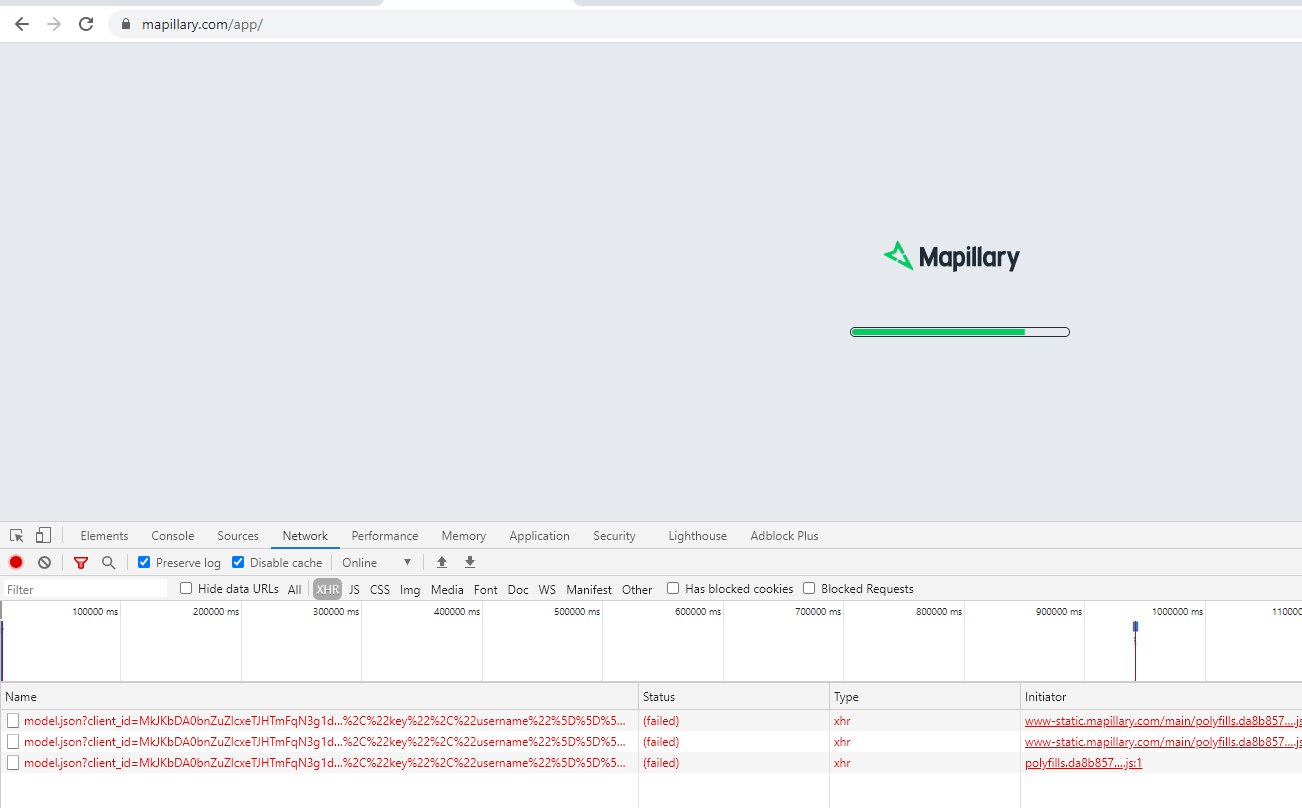1302x808 pixels.
Task: Clear the network log
Action: [x=44, y=562]
